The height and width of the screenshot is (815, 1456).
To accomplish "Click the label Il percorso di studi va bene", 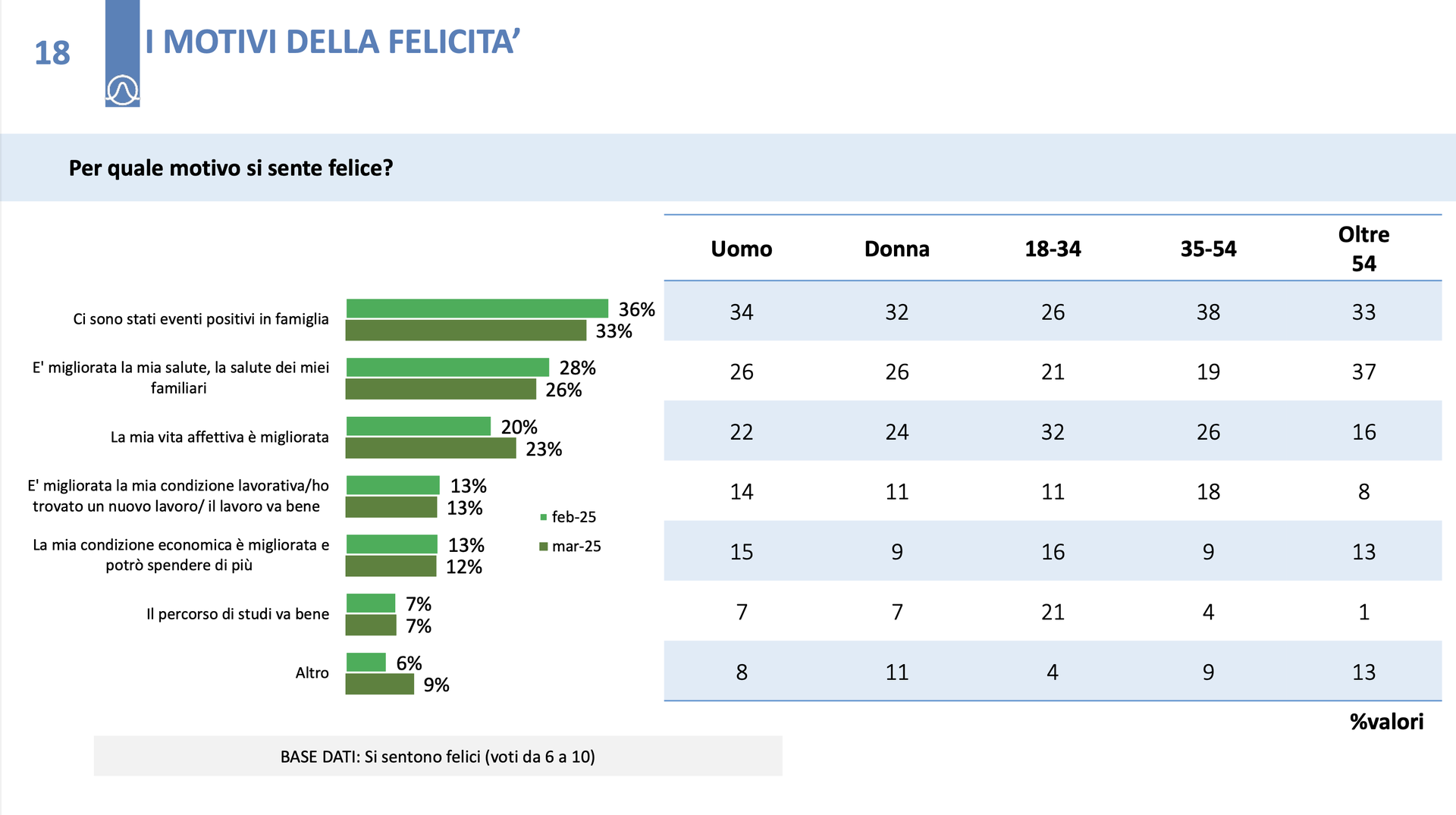I will coord(237,614).
